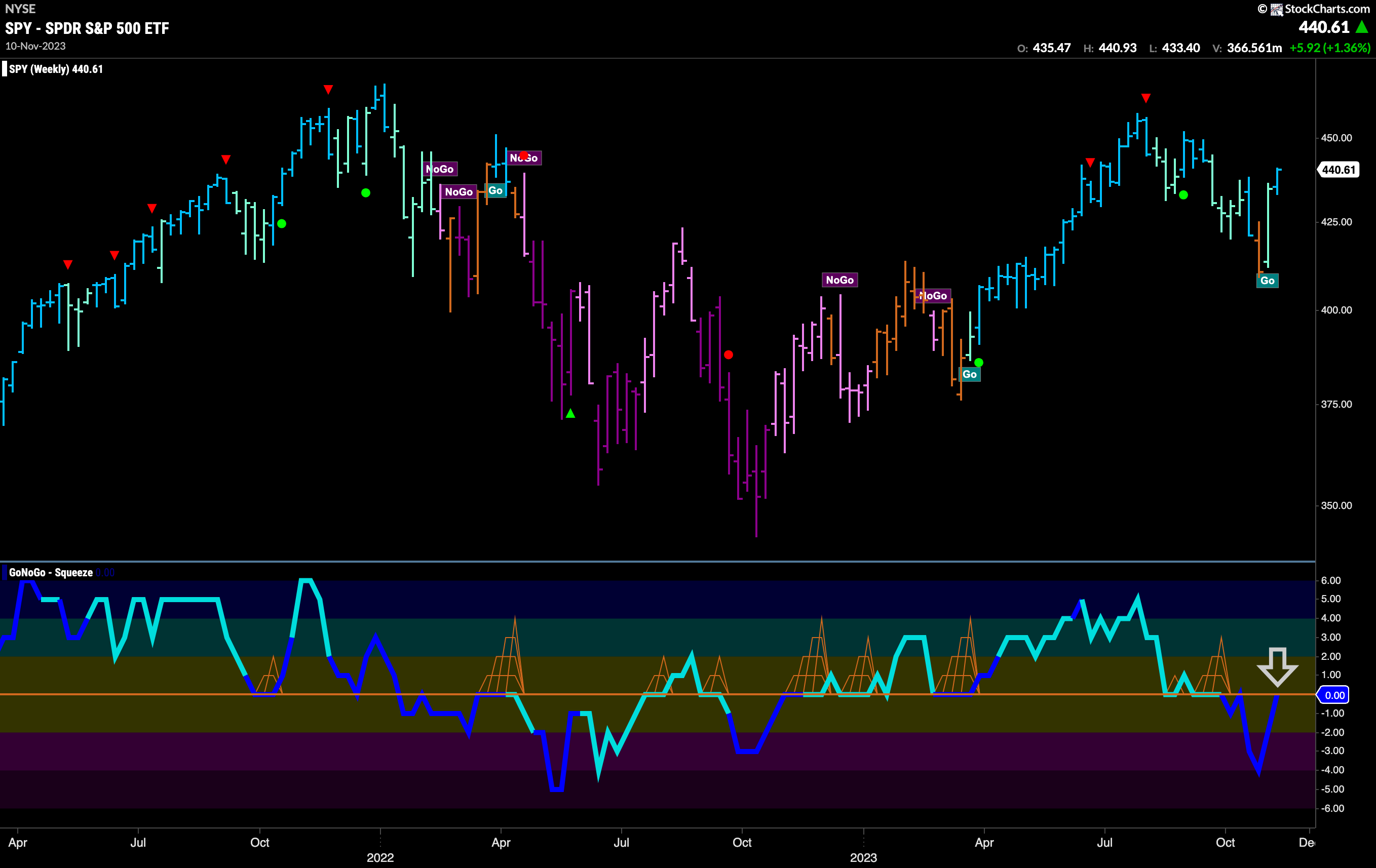The width and height of the screenshot is (1376, 868).
Task: Select the low value 433.40
Action: pos(1181,48)
